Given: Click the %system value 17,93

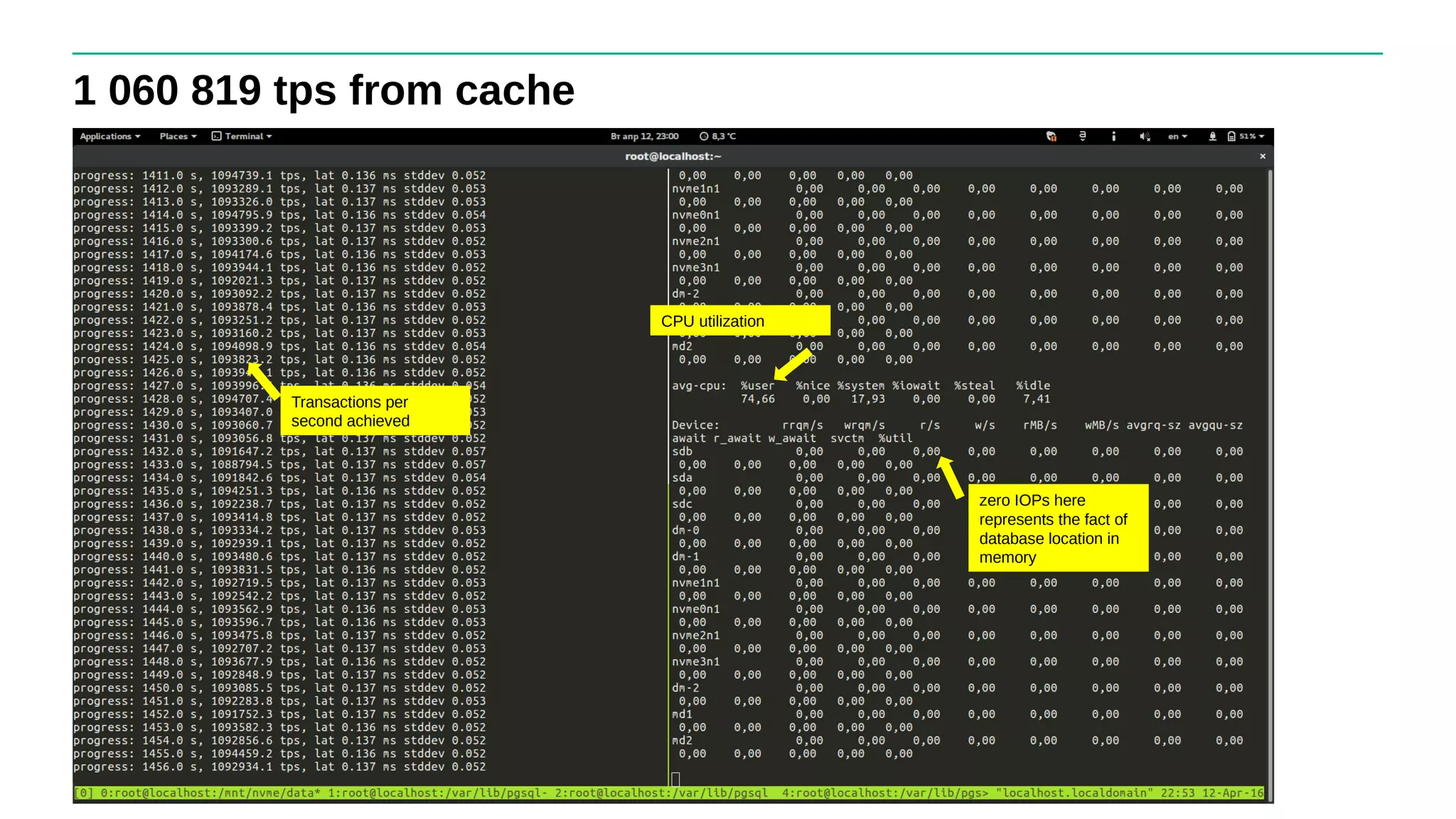Looking at the screenshot, I should (x=868, y=399).
